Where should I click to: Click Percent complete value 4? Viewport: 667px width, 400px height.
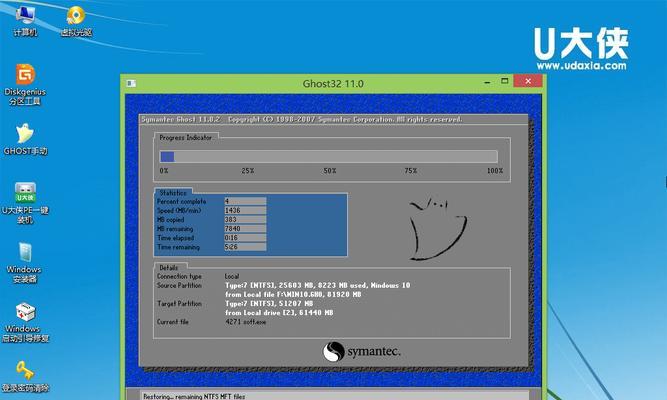pos(245,201)
